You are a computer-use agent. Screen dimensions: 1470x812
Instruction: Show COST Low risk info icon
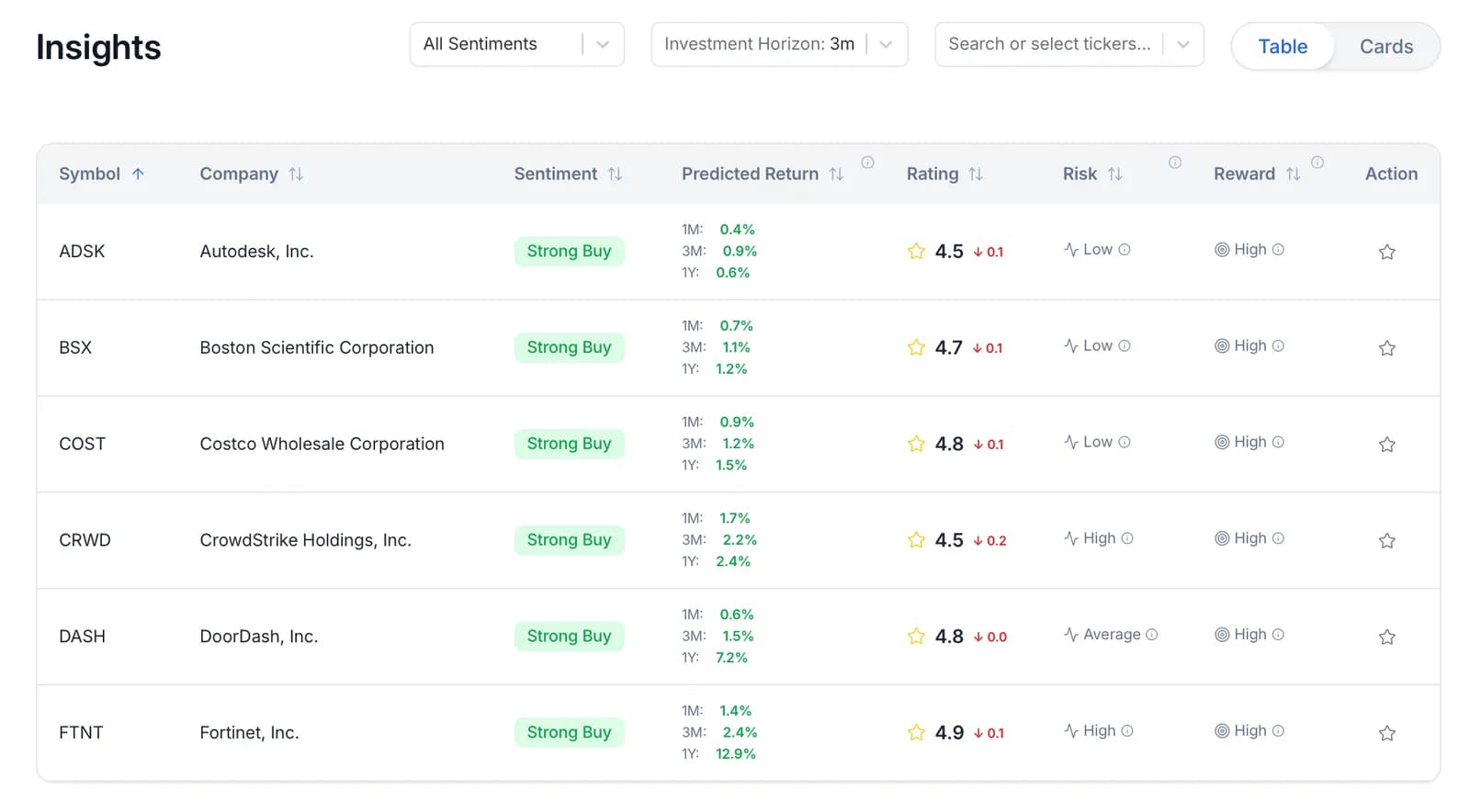[x=1125, y=443]
